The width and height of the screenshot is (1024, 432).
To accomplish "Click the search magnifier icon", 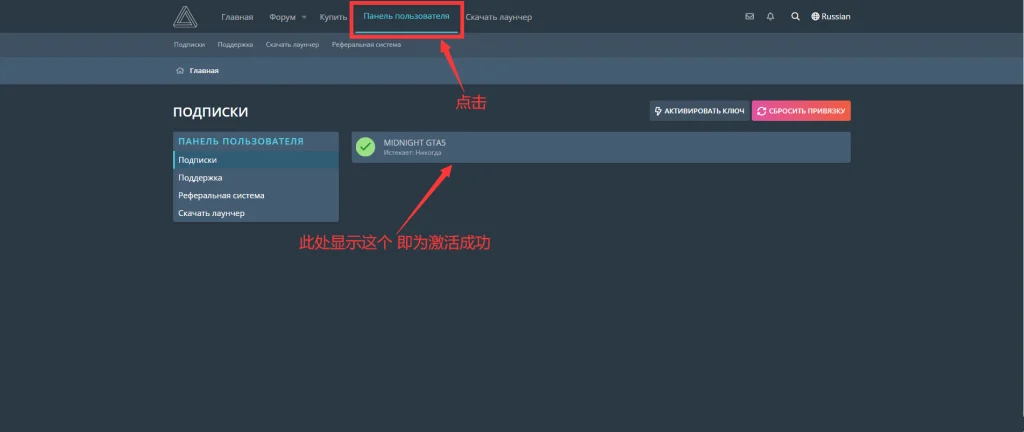I will click(795, 17).
